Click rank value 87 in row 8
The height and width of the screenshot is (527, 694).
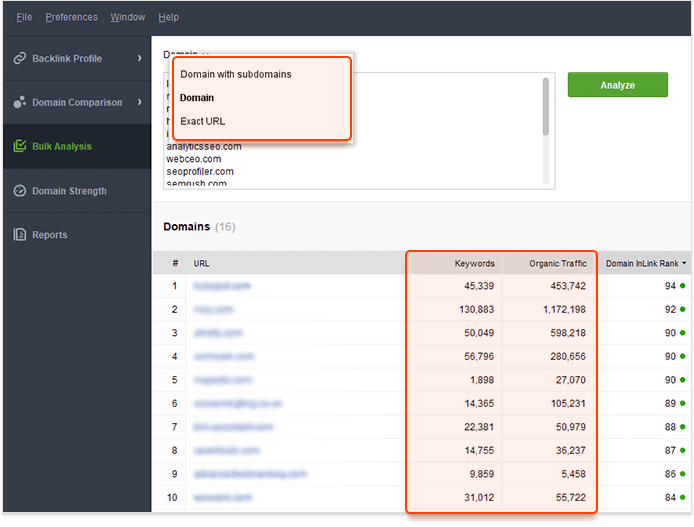point(670,450)
